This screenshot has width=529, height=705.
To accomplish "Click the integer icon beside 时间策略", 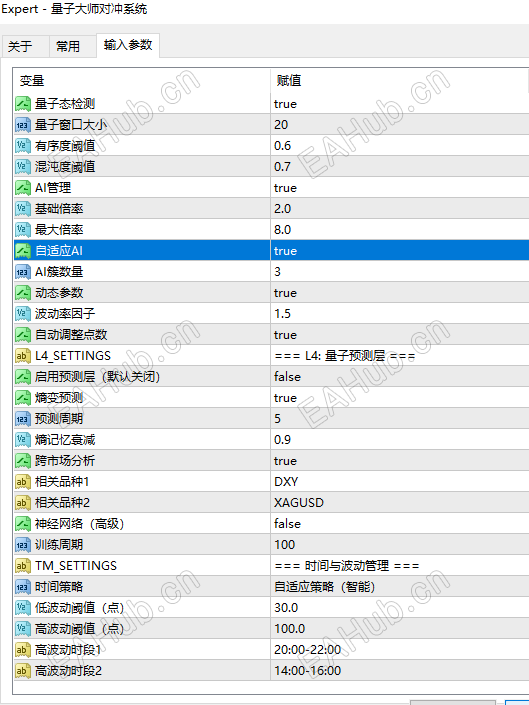I will pos(22,587).
